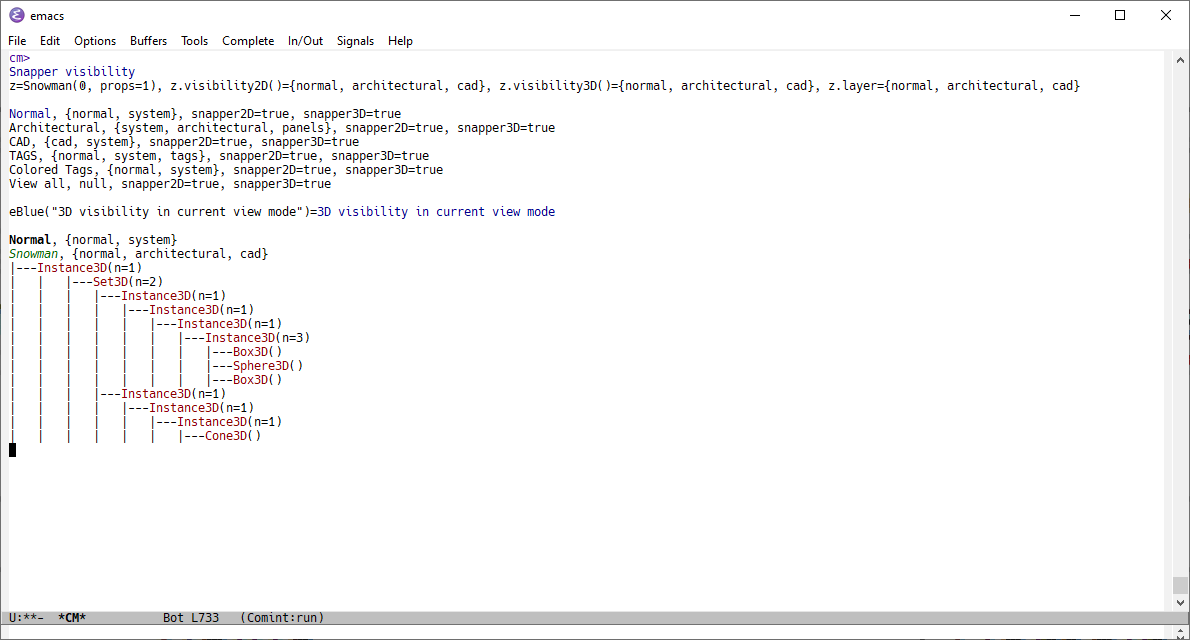This screenshot has width=1190, height=640.
Task: Open the Options menu
Action: [x=95, y=41]
